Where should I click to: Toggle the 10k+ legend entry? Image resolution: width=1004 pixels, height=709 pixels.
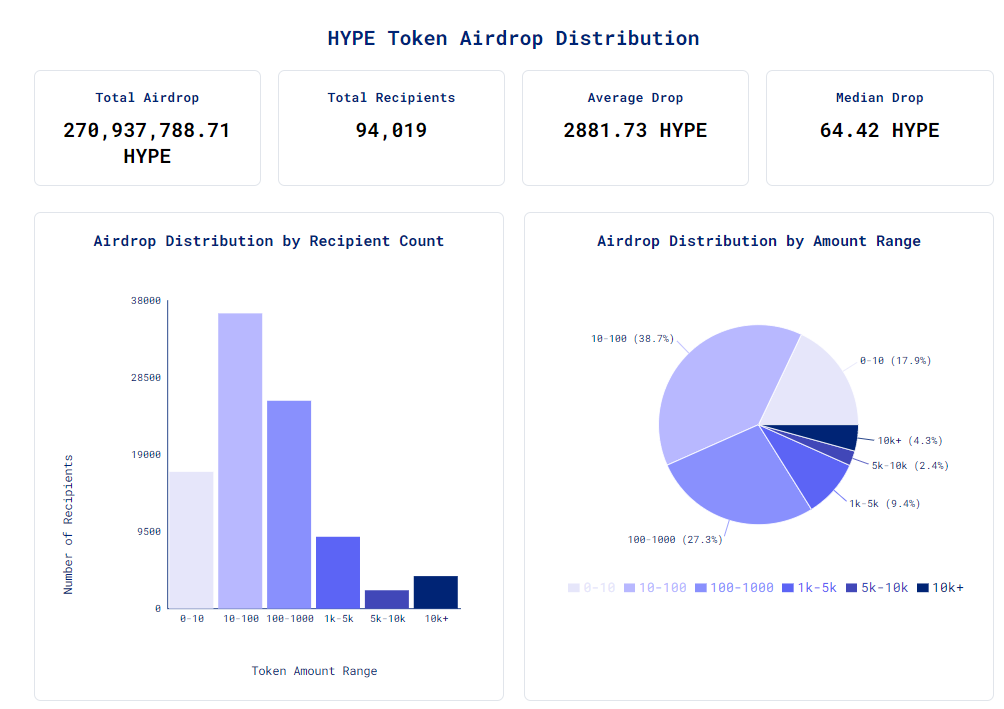[x=940, y=588]
